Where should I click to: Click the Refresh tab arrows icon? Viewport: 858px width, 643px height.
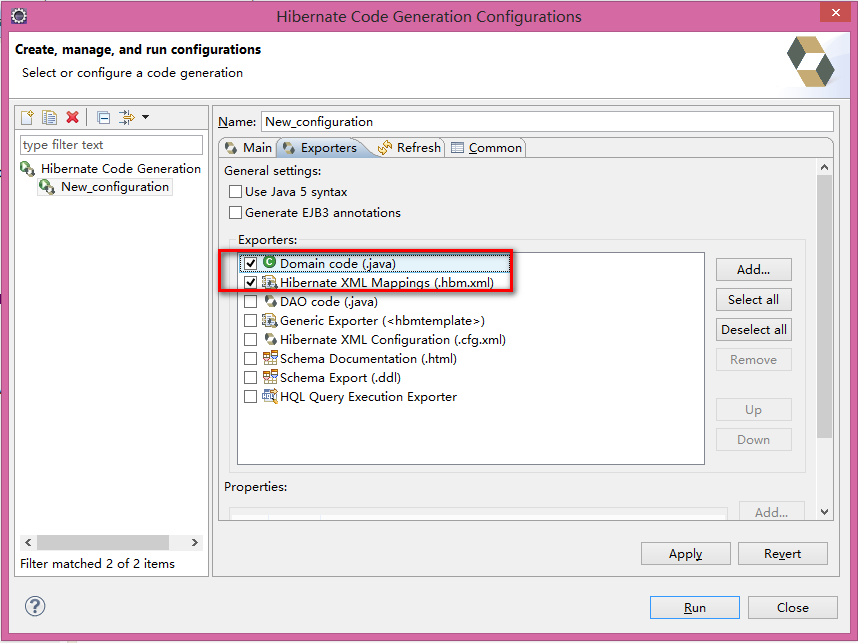tap(385, 148)
